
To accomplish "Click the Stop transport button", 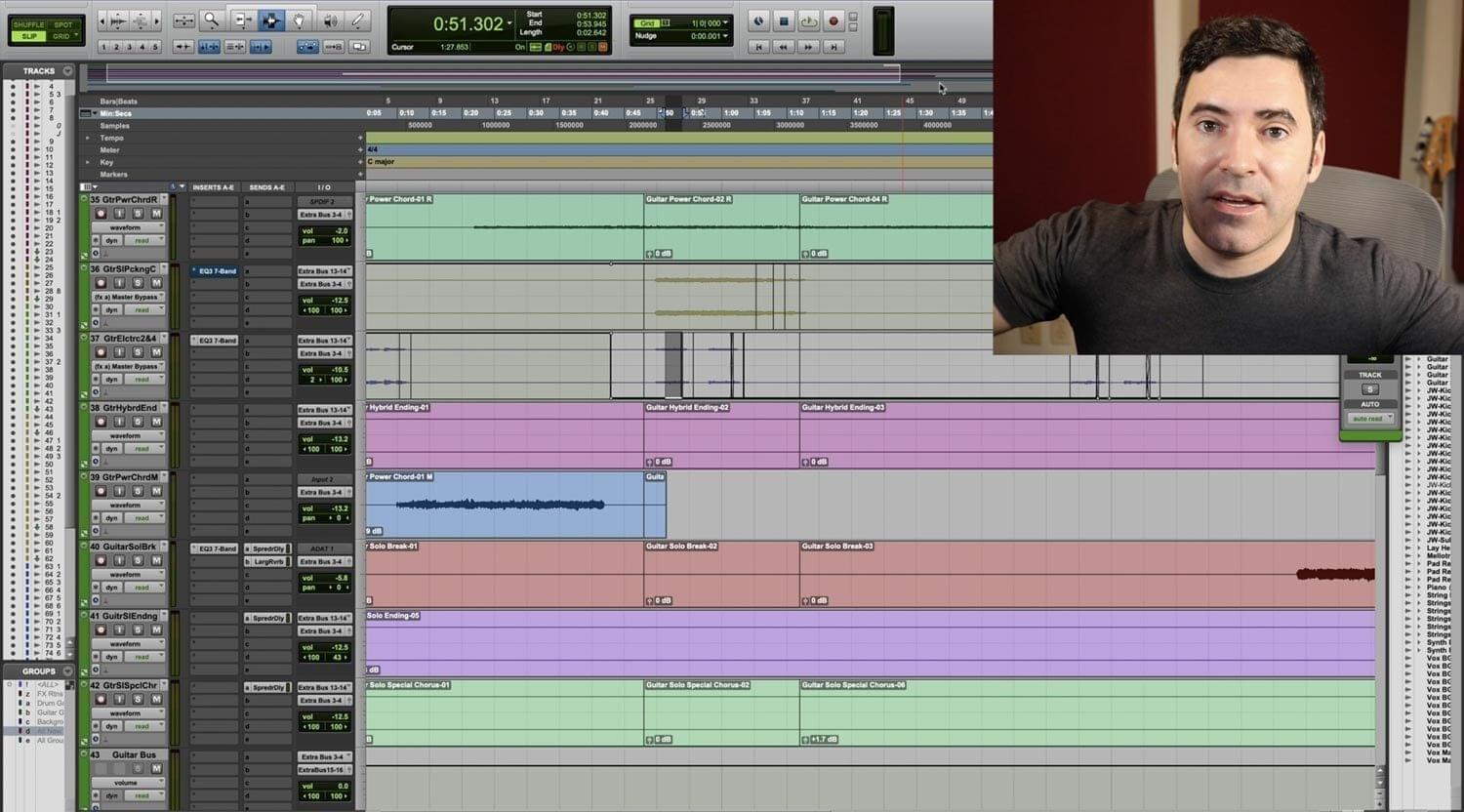I will (783, 20).
